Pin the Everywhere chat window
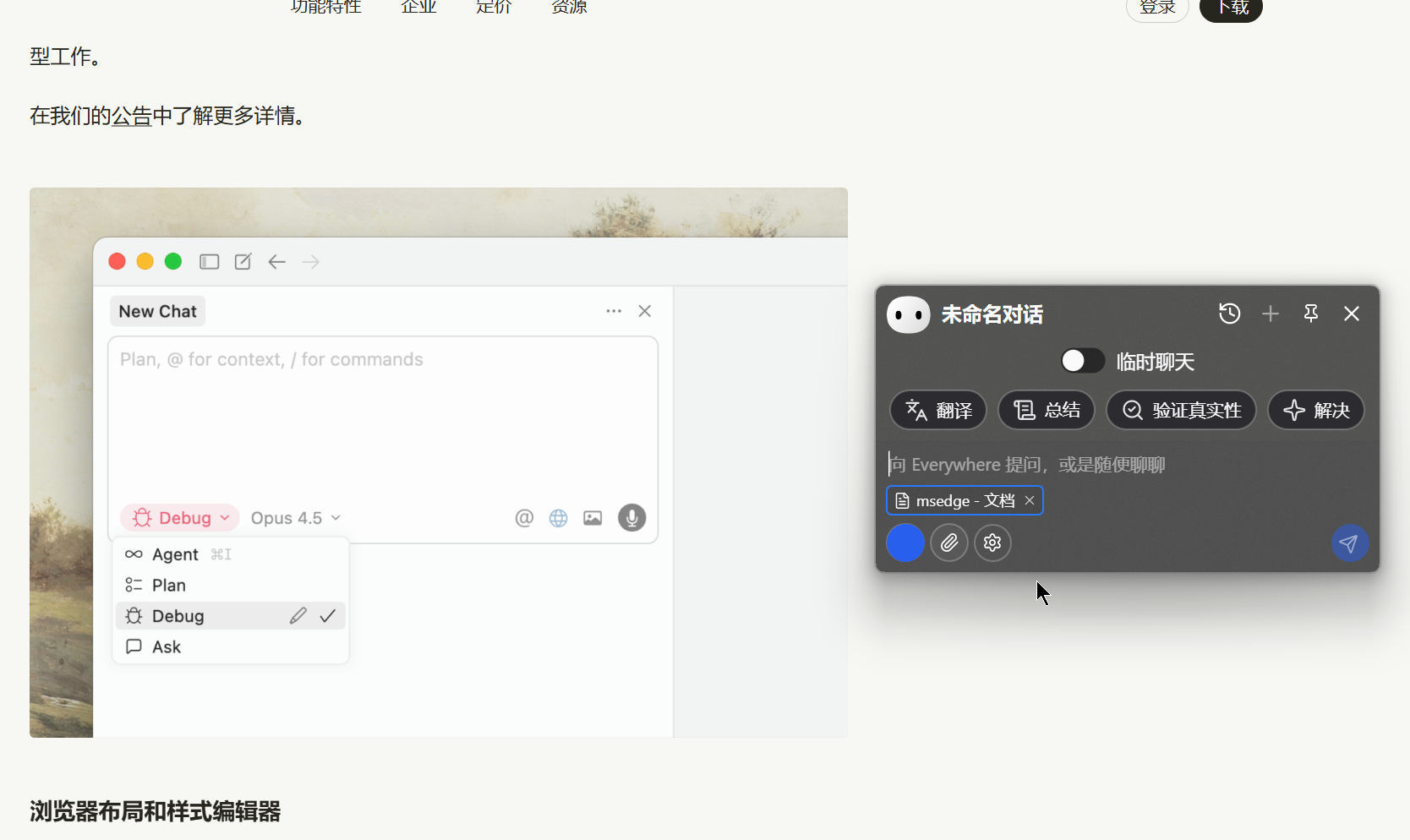 [x=1310, y=314]
